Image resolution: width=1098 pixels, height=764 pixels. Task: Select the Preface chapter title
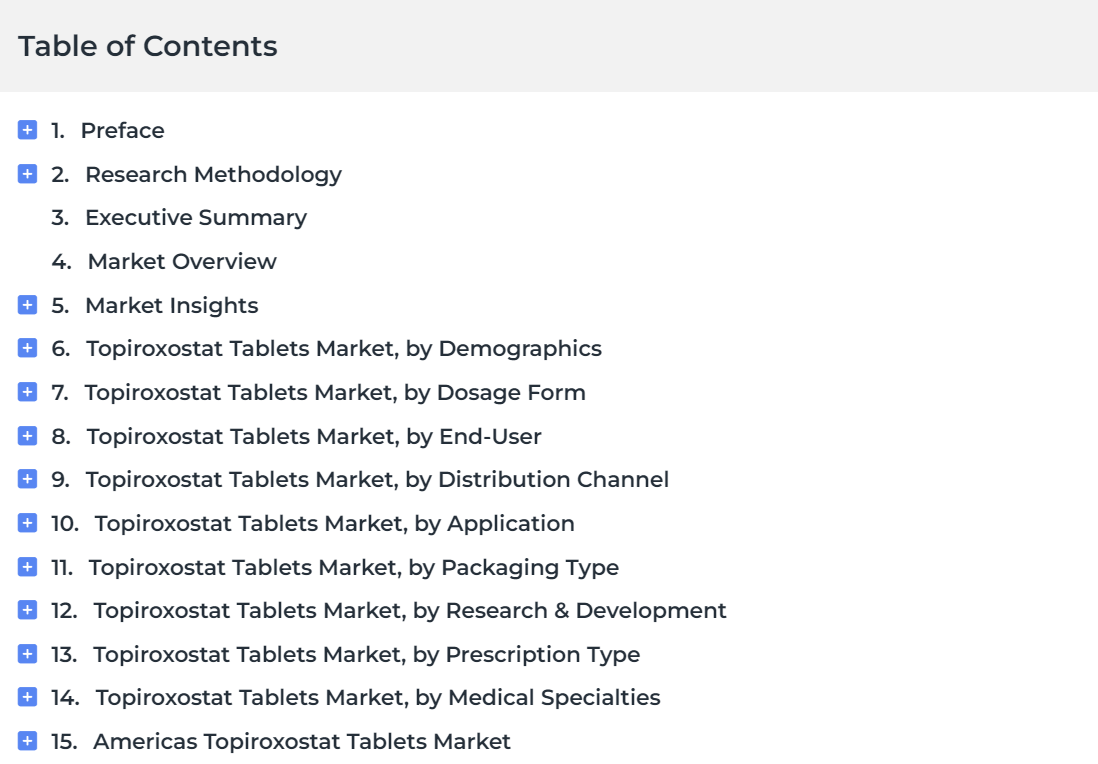pos(123,130)
